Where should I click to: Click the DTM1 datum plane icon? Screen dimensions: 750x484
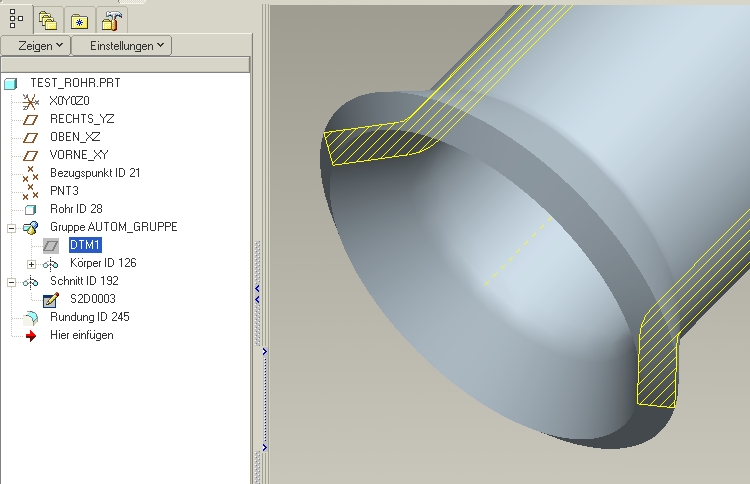point(51,246)
